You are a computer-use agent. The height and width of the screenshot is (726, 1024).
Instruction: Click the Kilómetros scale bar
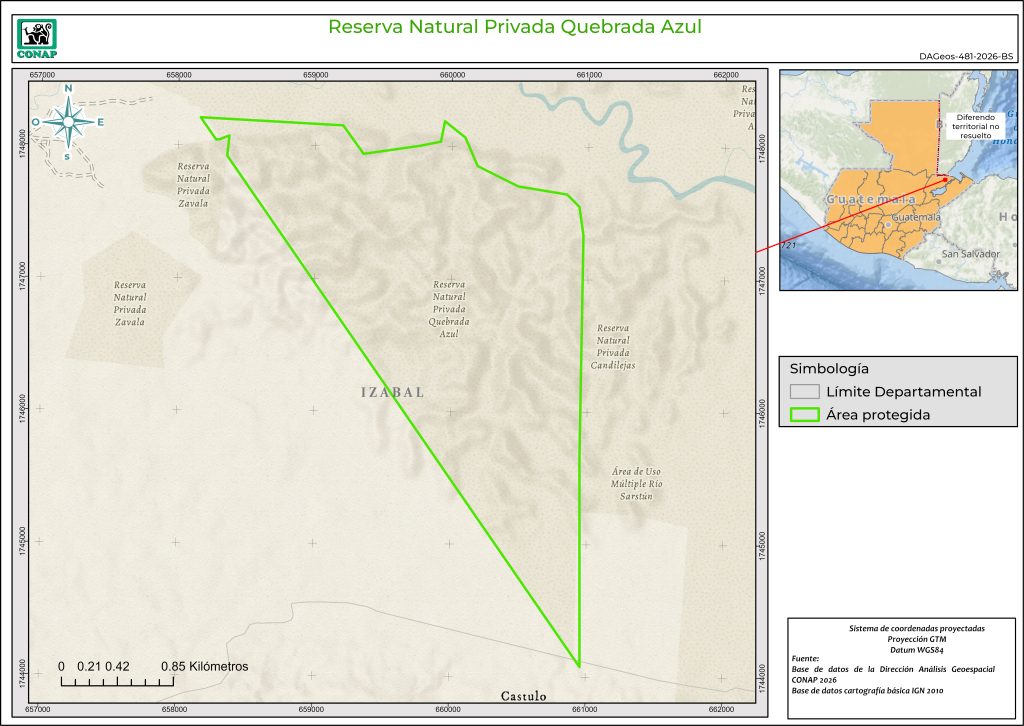click(153, 674)
